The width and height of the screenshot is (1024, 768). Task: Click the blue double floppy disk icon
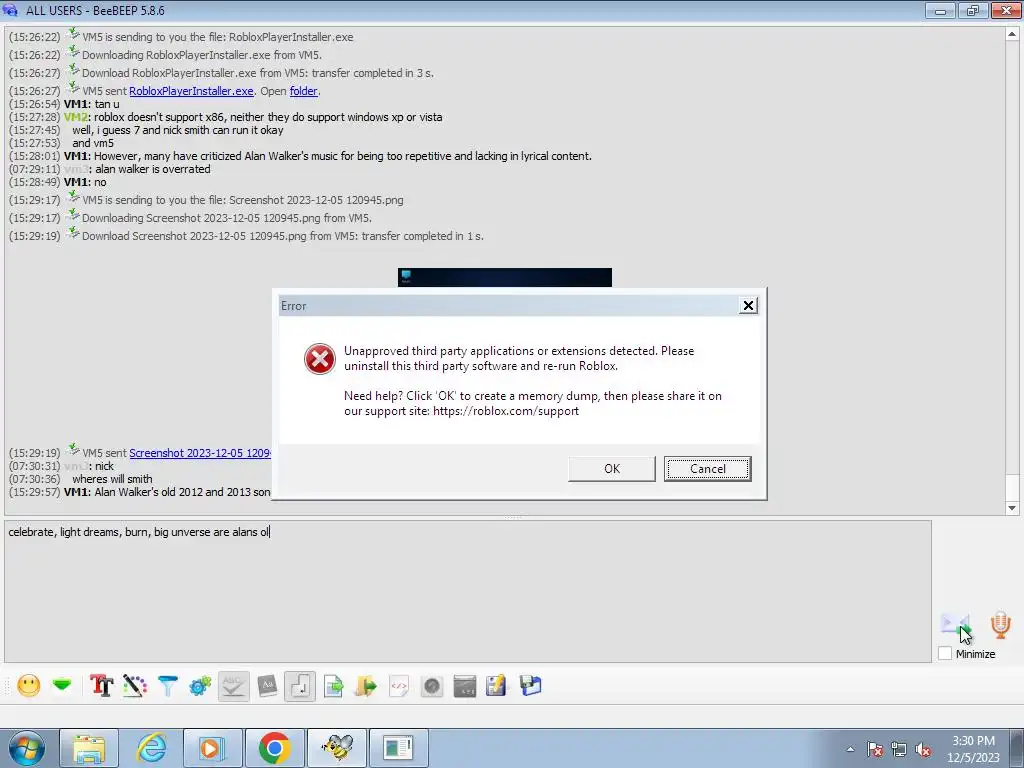[530, 686]
